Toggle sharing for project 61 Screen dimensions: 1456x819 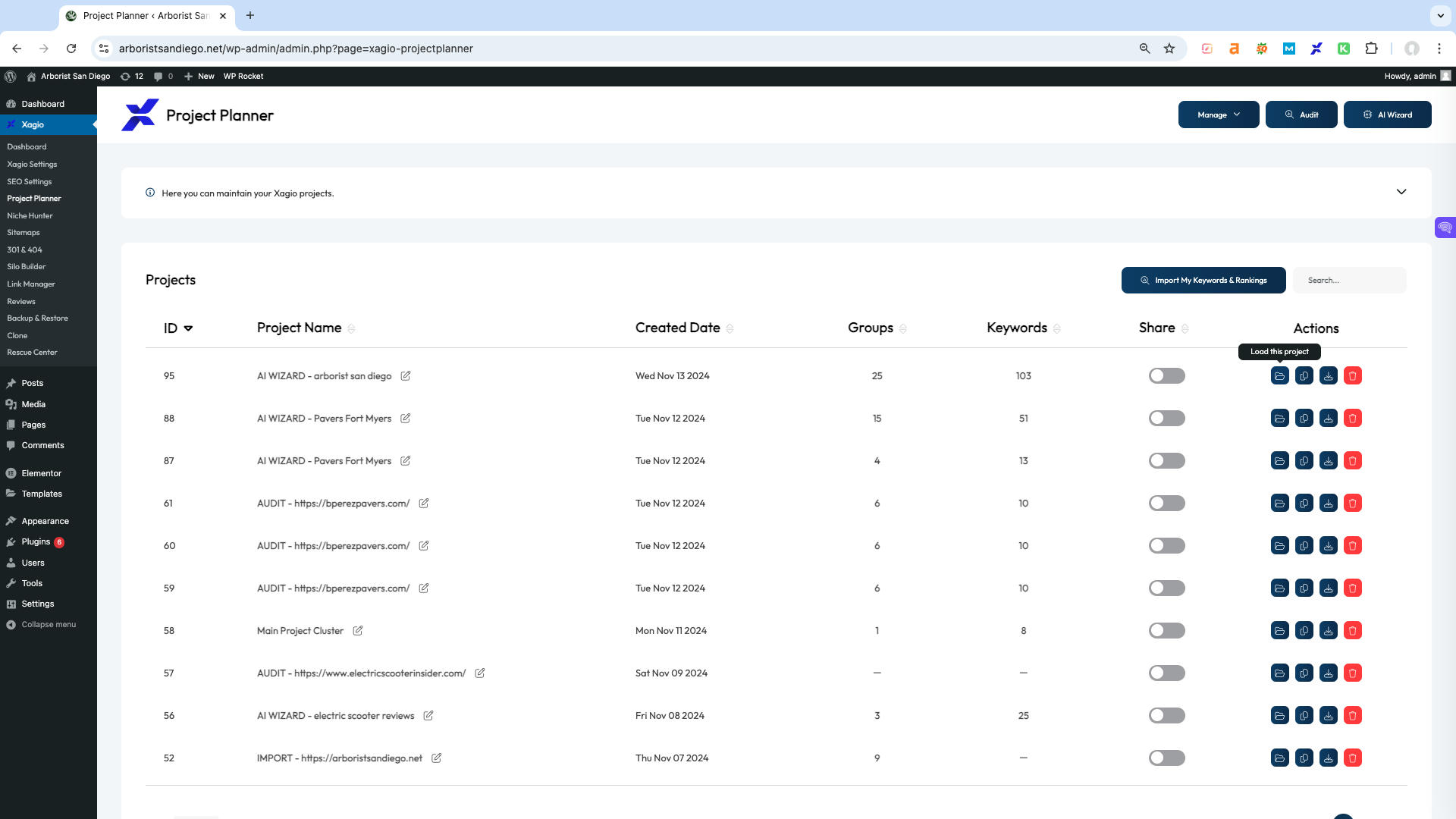[x=1166, y=504]
